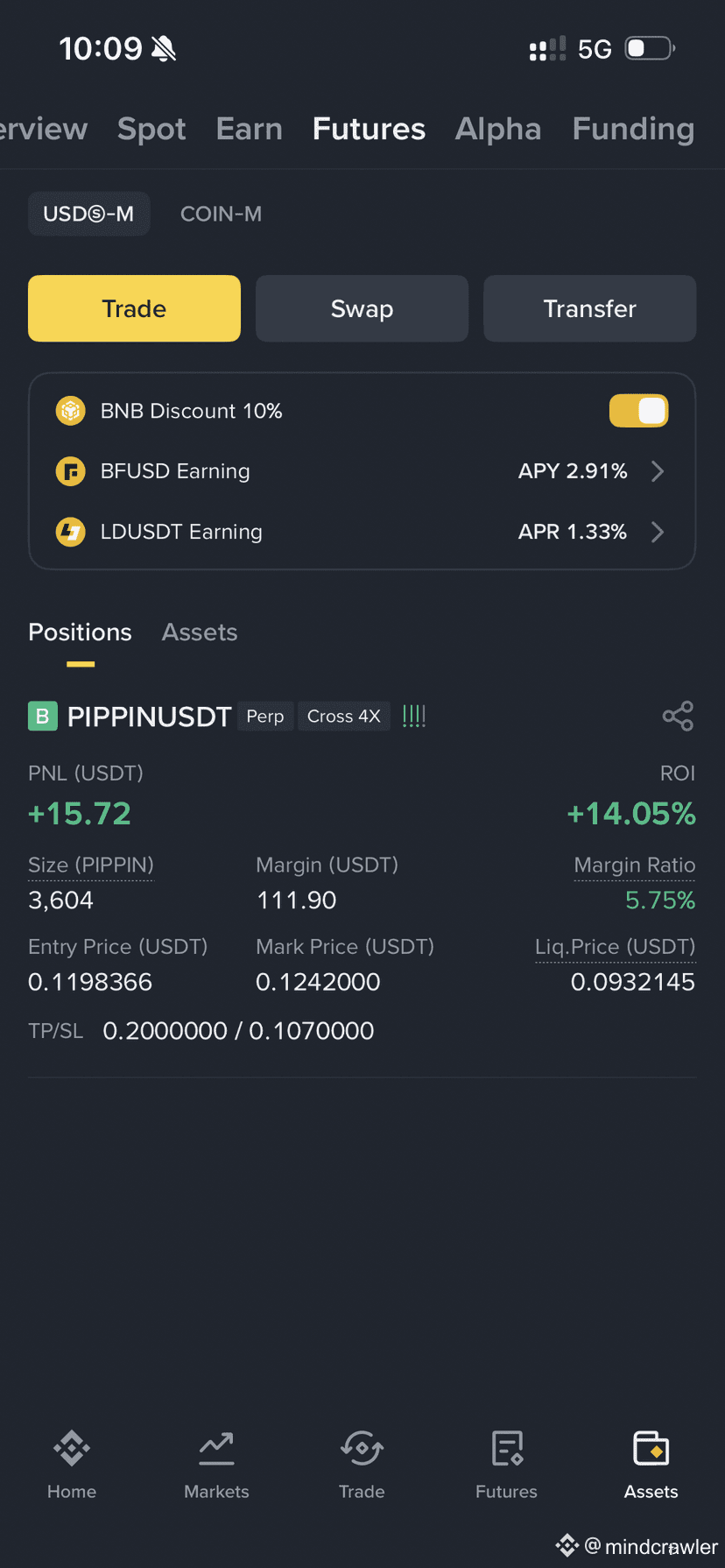This screenshot has width=725, height=1568.
Task: Switch to the Spot tab
Action: click(151, 129)
